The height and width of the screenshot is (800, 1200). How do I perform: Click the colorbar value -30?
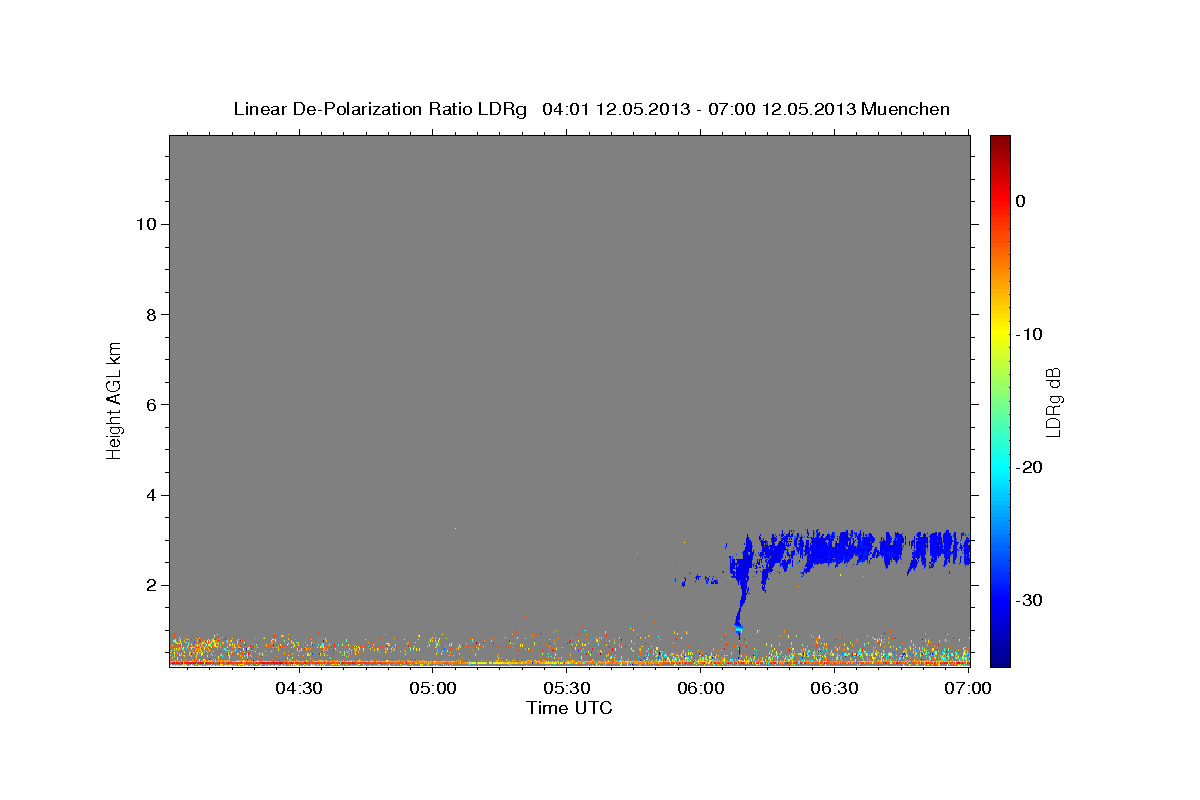click(1030, 600)
